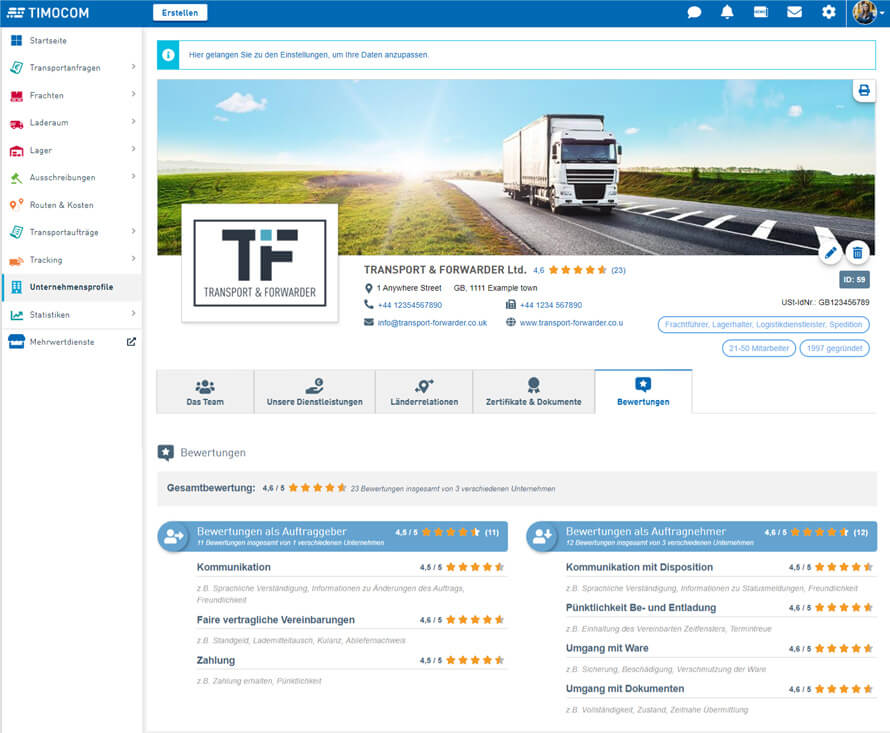890x733 pixels.
Task: Open the info@transport-forwarder.co.uk email link
Action: point(432,323)
